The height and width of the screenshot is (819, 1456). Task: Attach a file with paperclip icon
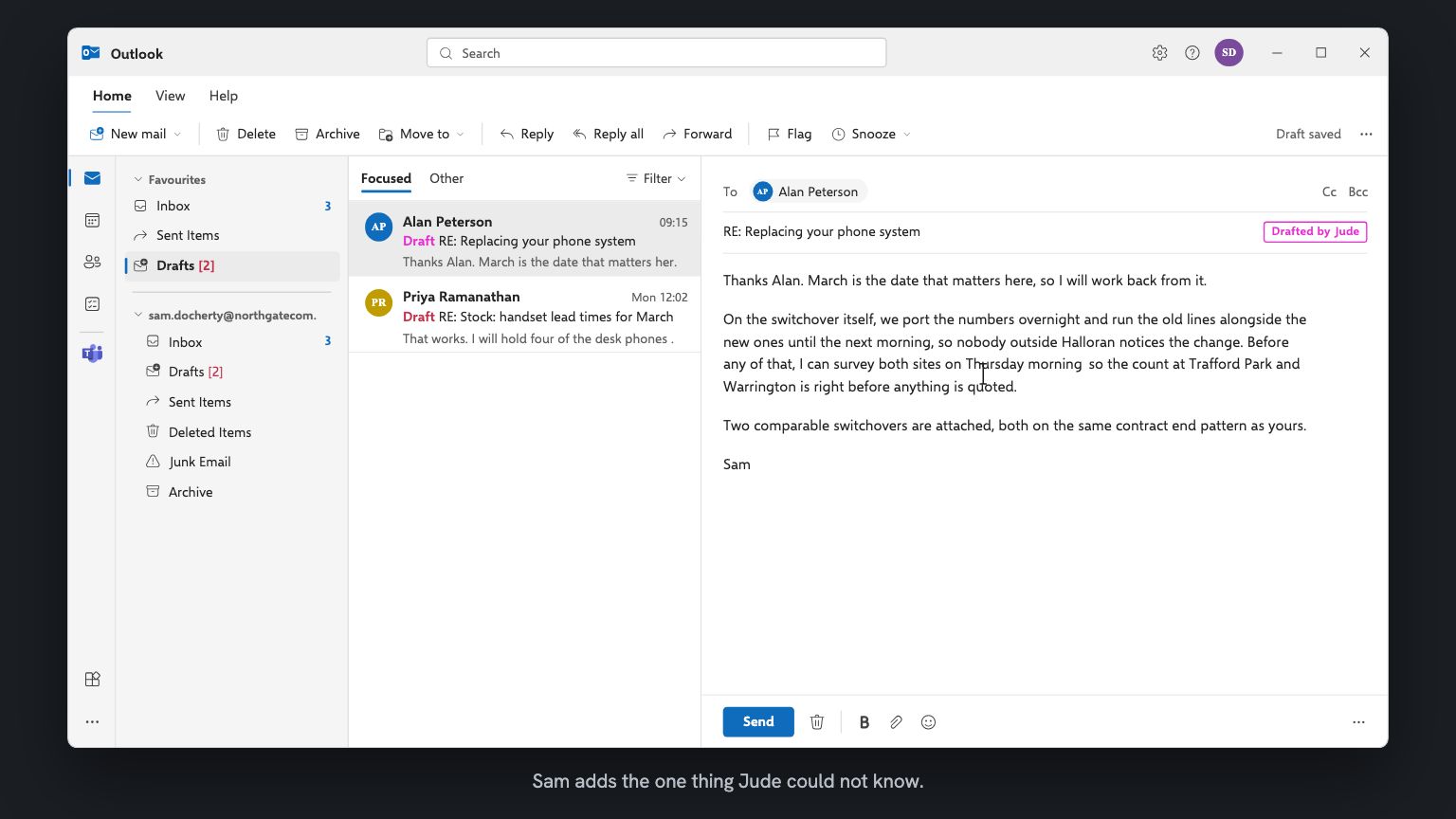(896, 722)
